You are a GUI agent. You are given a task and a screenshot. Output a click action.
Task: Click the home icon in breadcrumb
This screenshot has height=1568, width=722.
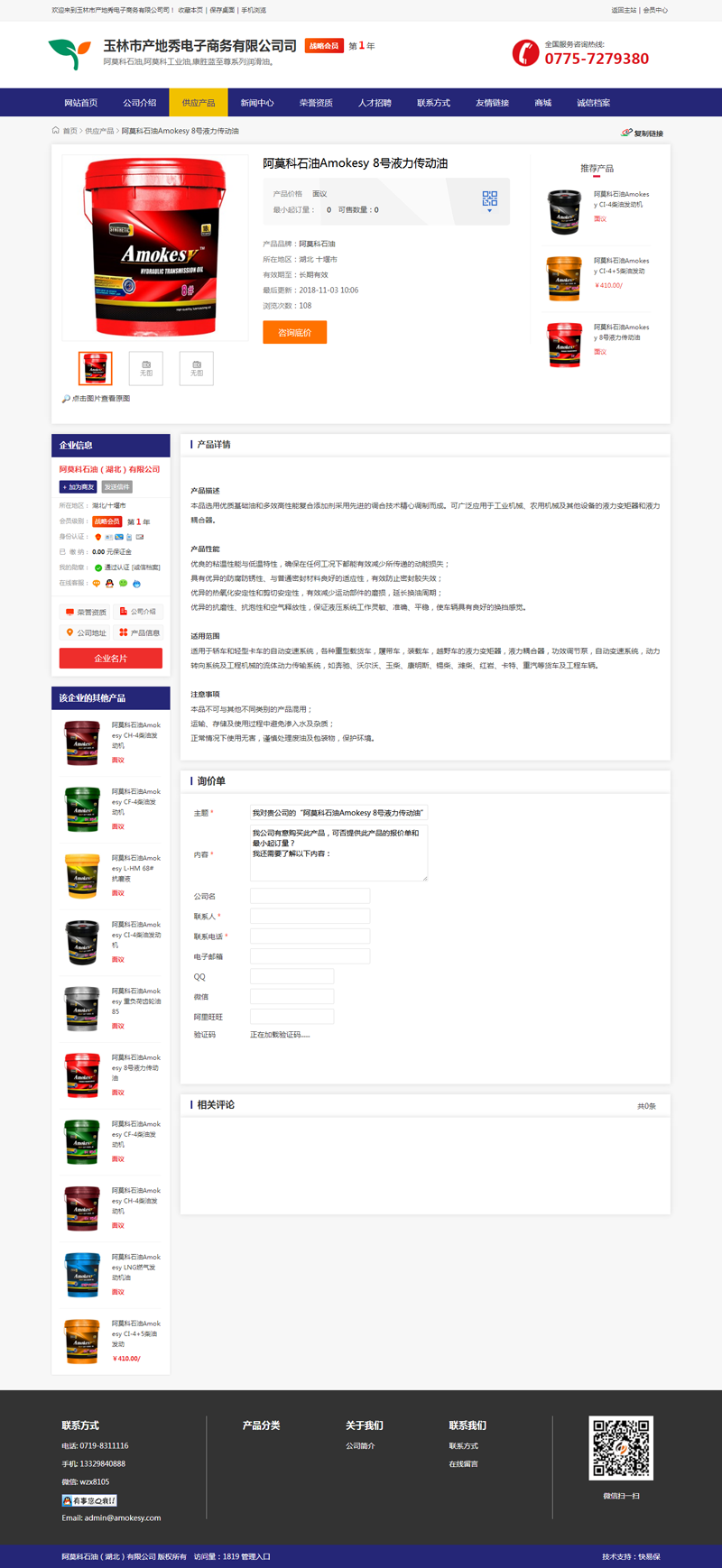tap(56, 131)
